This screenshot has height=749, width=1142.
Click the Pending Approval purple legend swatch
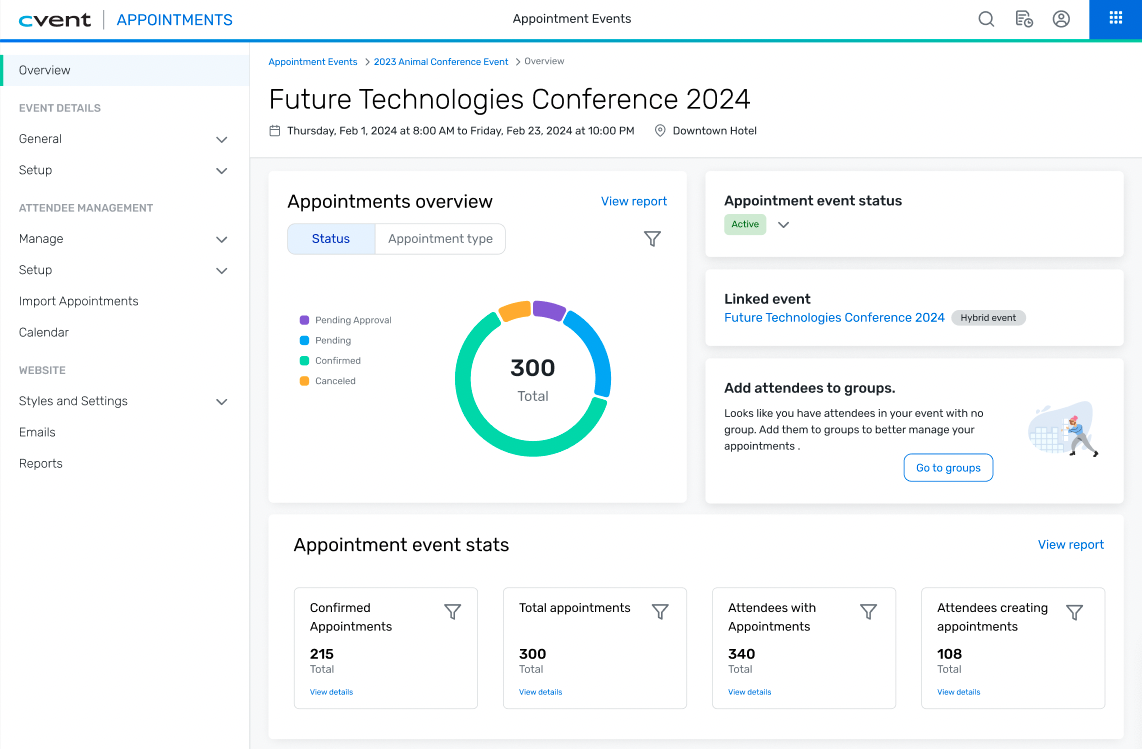(304, 320)
